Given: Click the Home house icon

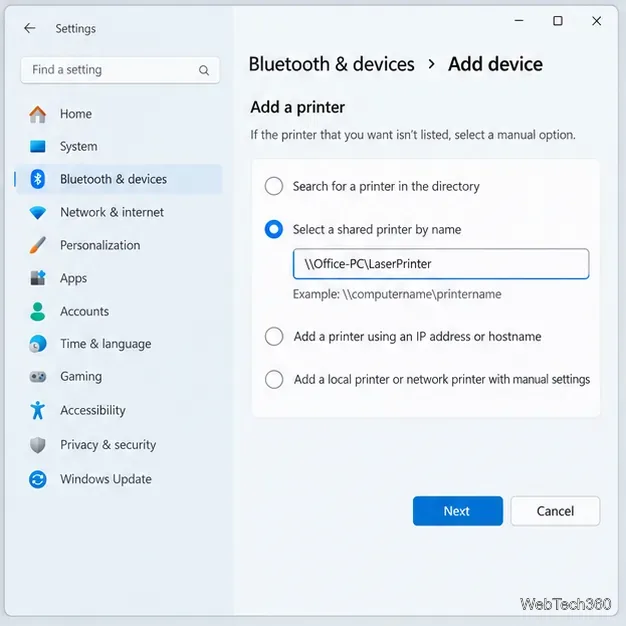Looking at the screenshot, I should [x=38, y=114].
